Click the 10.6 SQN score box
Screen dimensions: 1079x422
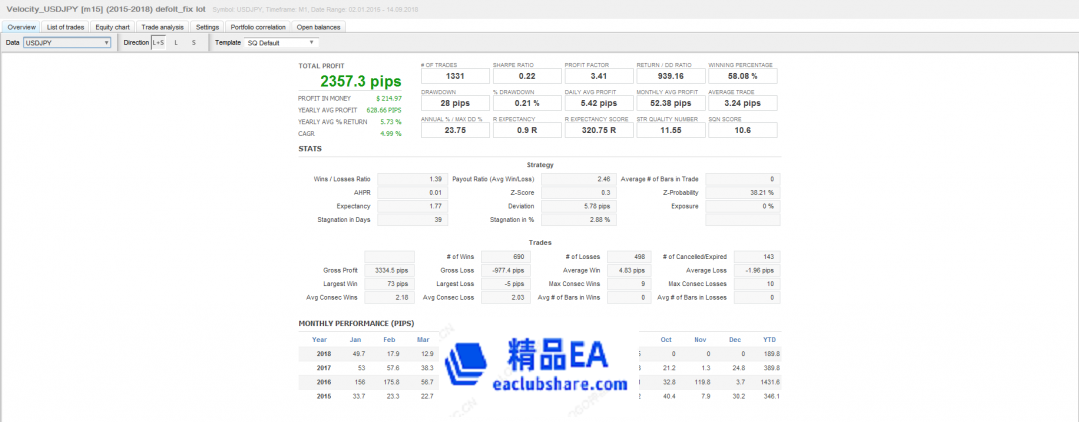click(743, 130)
